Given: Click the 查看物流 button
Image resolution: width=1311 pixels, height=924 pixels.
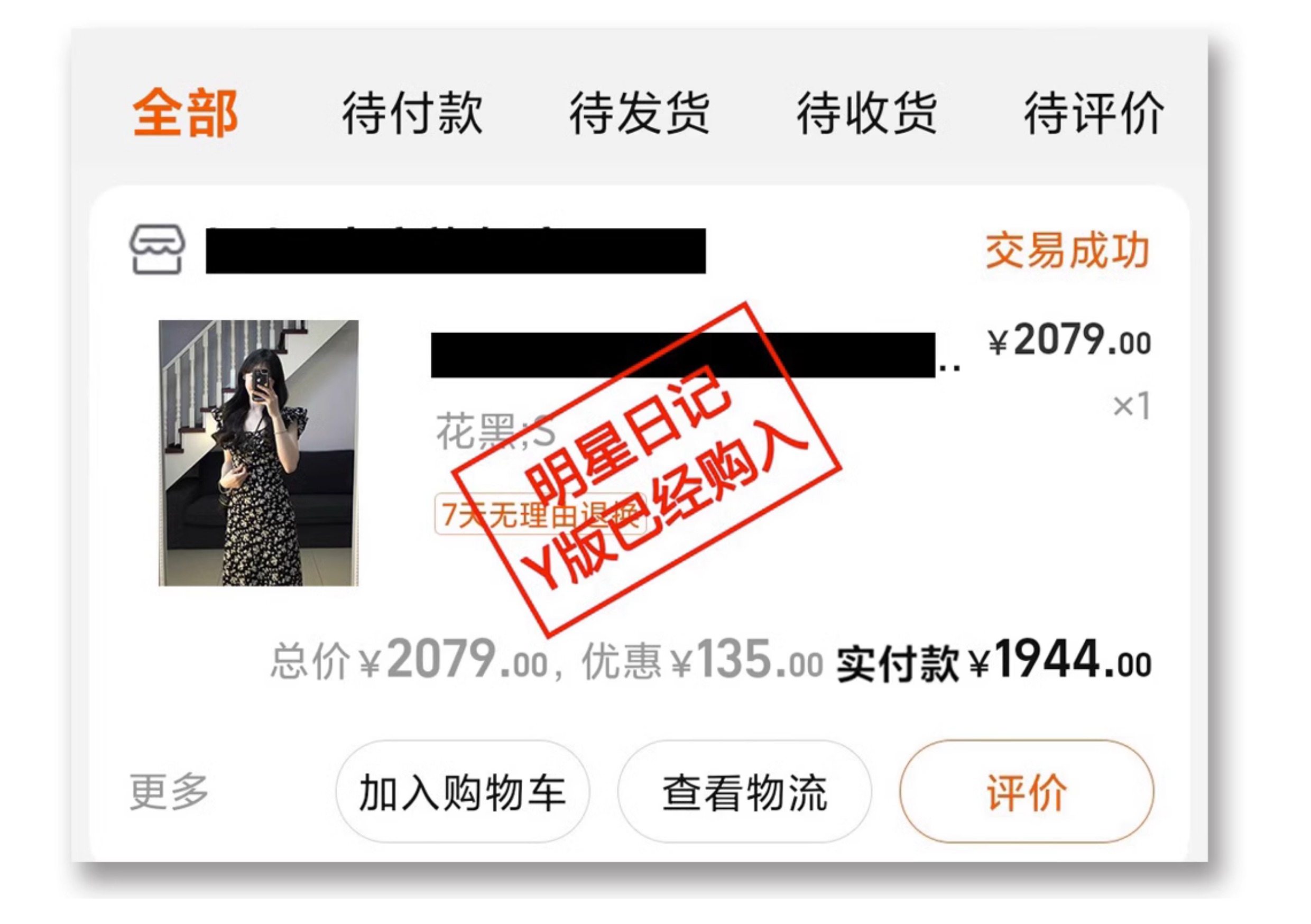Looking at the screenshot, I should pos(744,792).
